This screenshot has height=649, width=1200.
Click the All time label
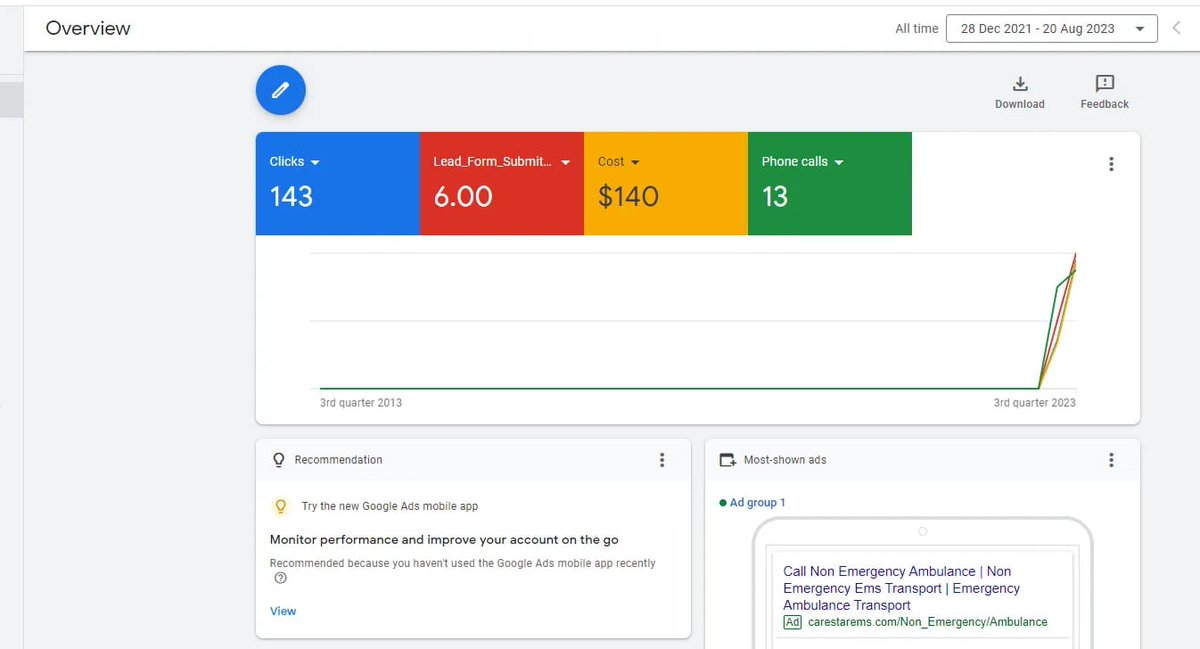coord(916,29)
